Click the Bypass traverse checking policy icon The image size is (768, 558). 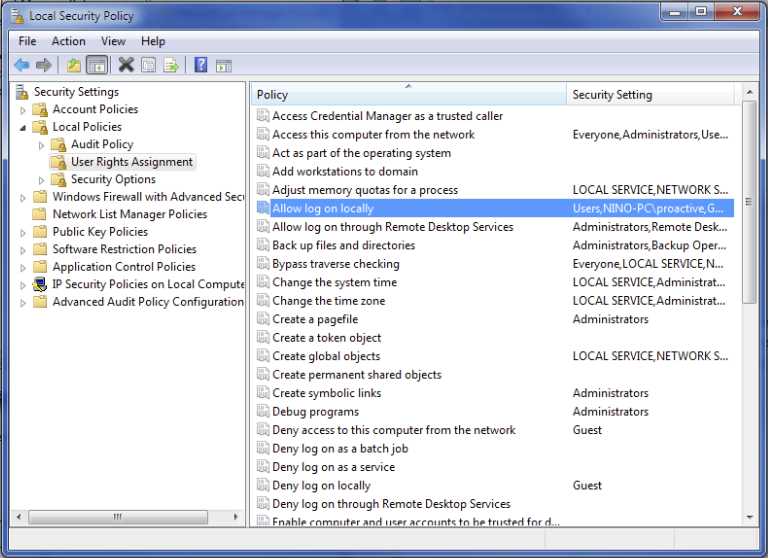(x=263, y=264)
